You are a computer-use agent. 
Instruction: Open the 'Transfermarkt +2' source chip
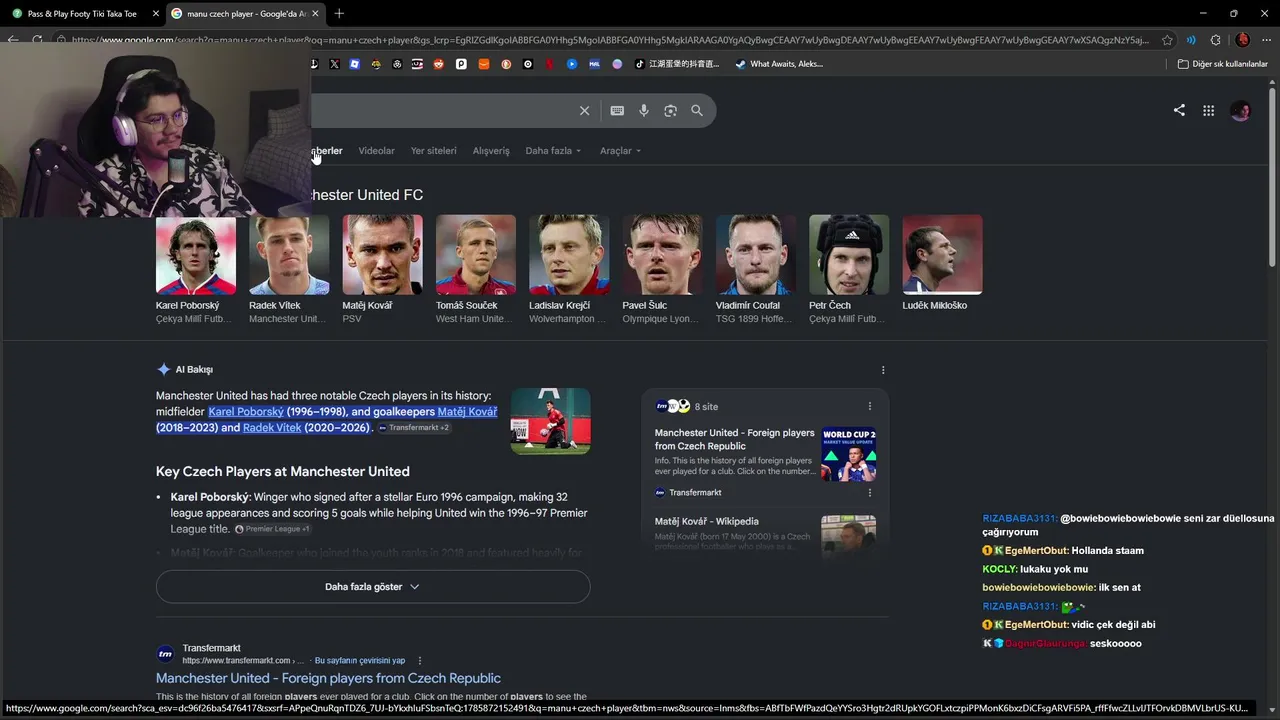click(414, 428)
